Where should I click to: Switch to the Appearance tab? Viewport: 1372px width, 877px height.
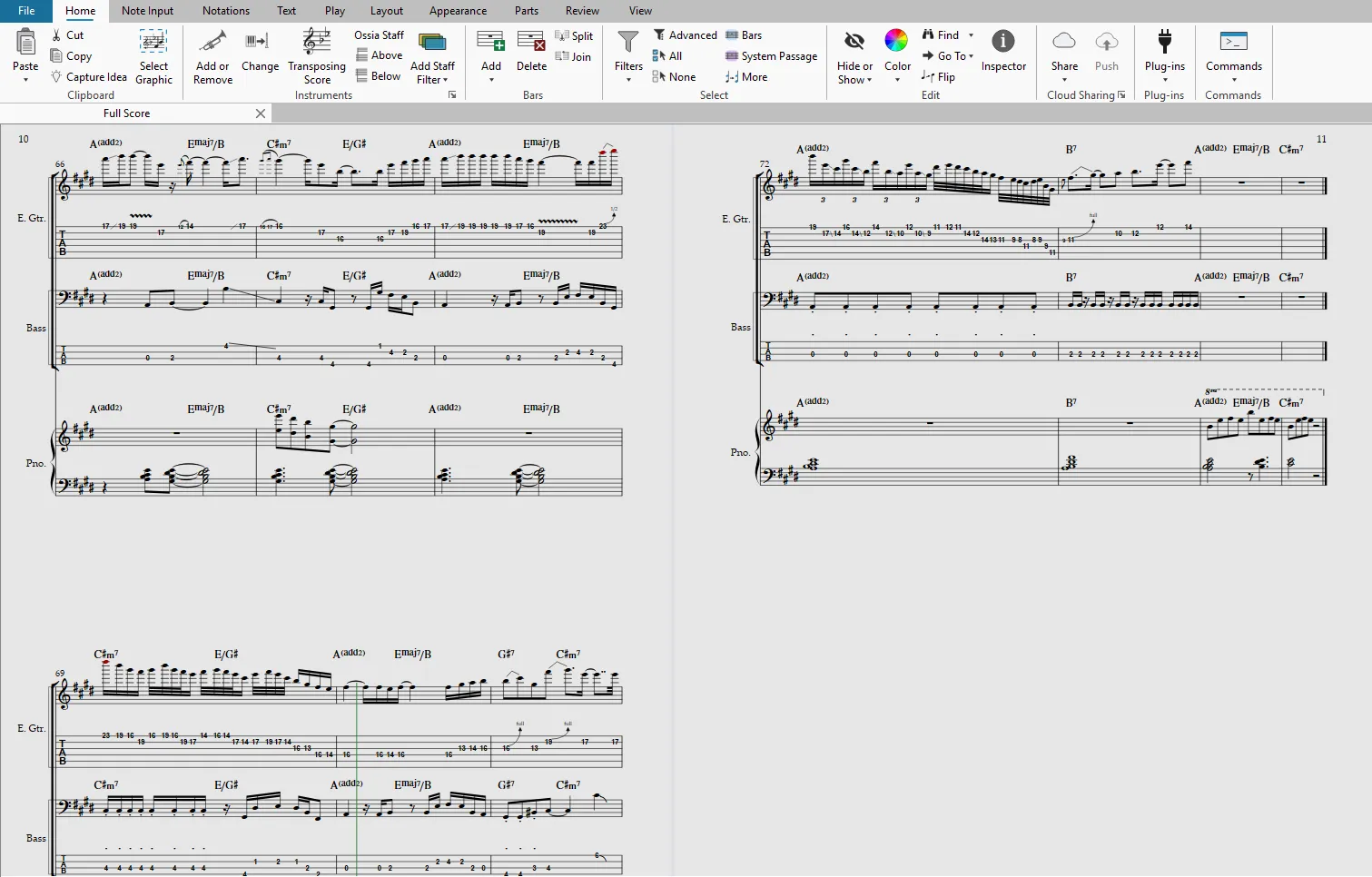pos(458,11)
